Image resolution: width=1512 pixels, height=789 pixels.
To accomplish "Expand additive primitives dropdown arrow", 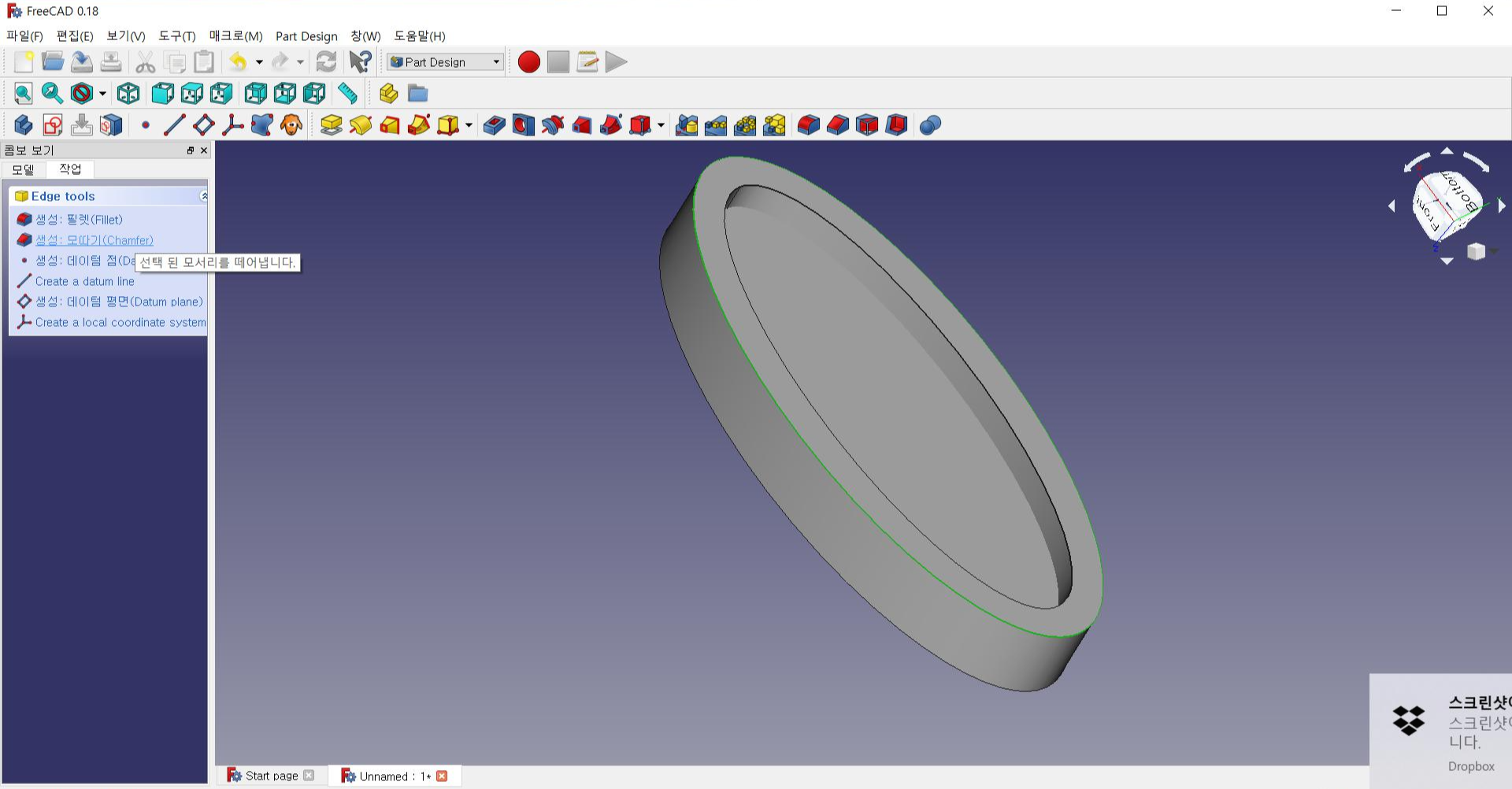I will point(469,124).
